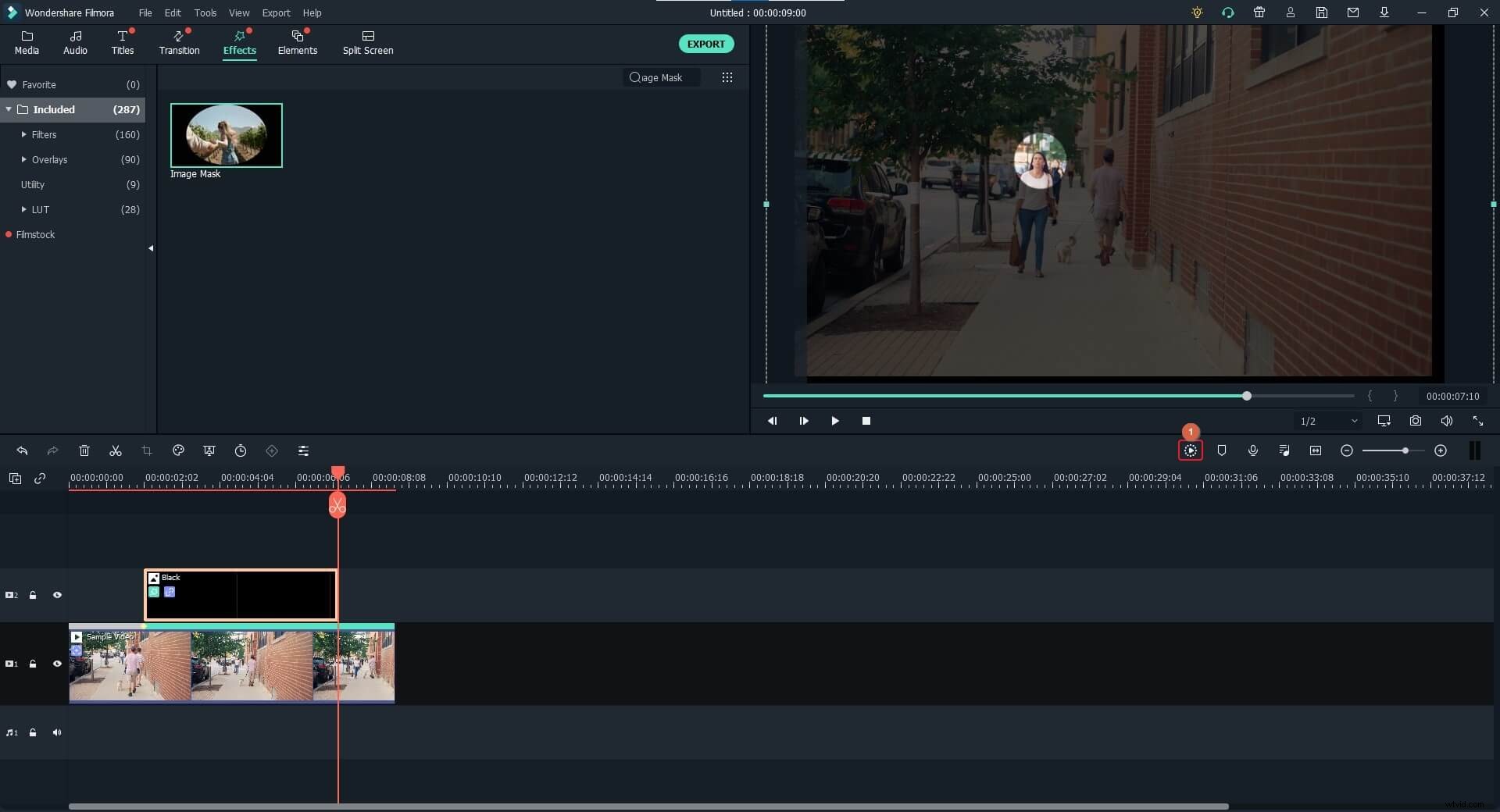
Task: Click the EXPORT button
Action: click(x=705, y=44)
